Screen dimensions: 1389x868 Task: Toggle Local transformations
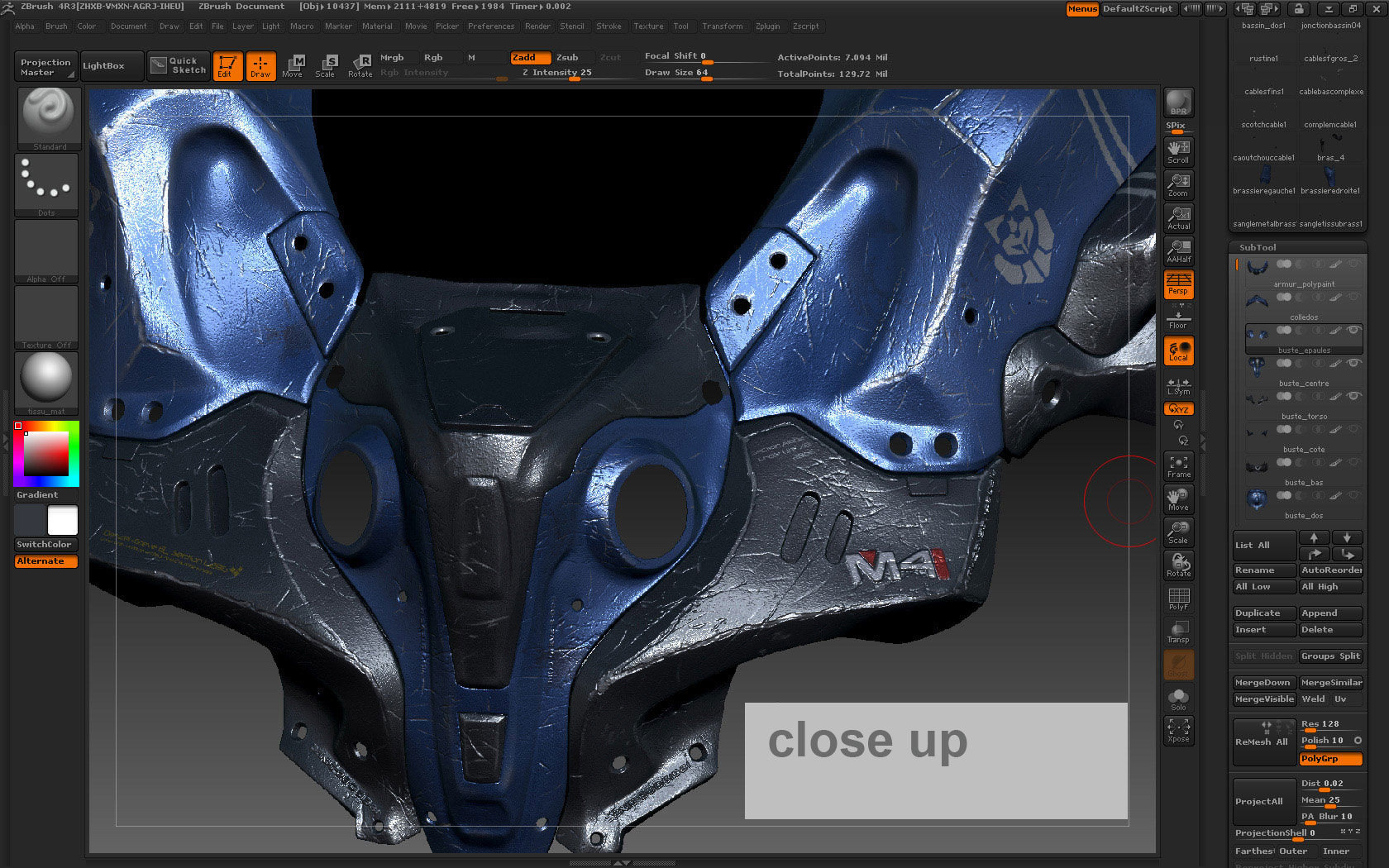point(1178,351)
